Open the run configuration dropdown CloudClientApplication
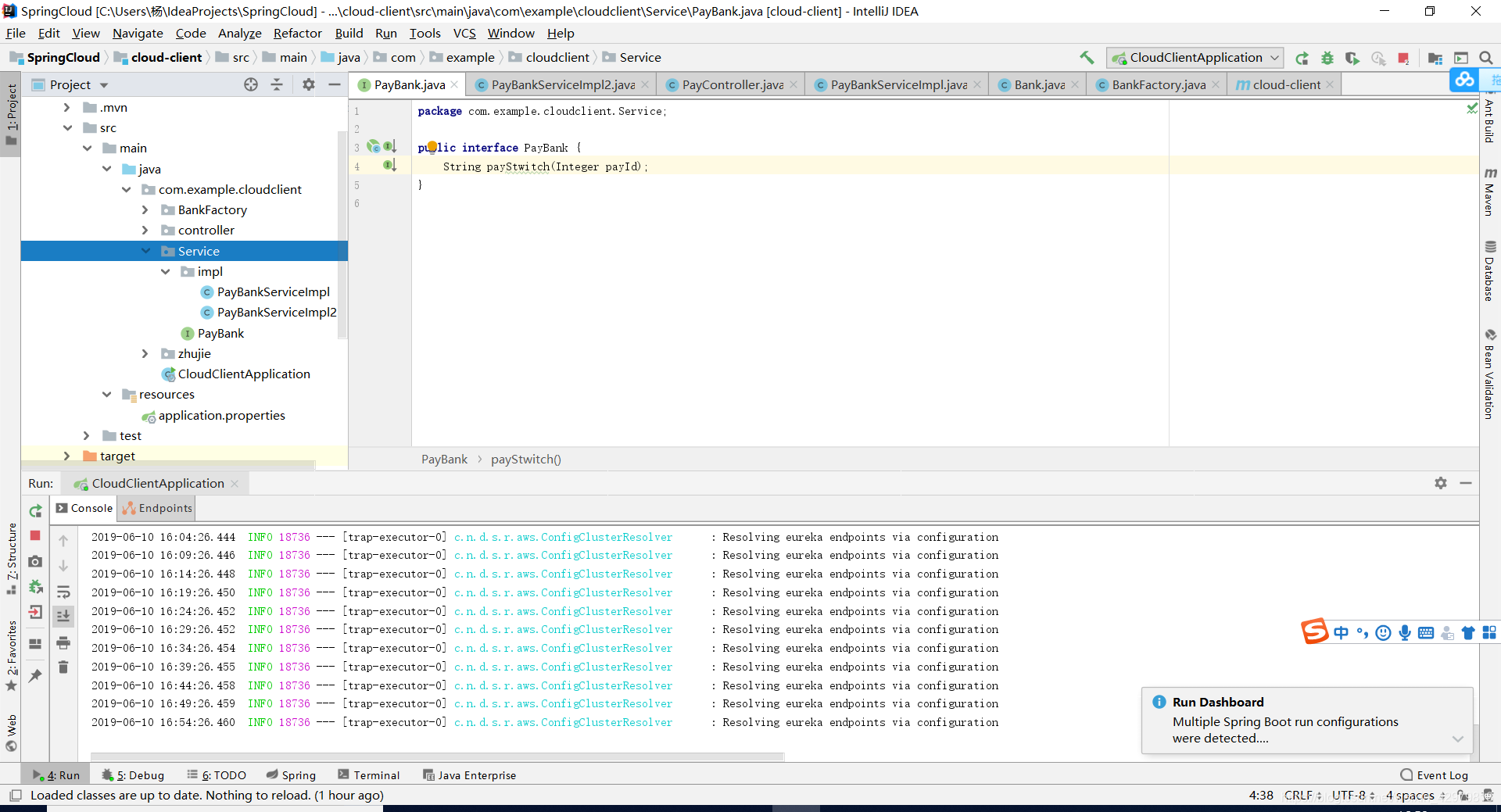The height and width of the screenshot is (812, 1501). pyautogui.click(x=1195, y=58)
